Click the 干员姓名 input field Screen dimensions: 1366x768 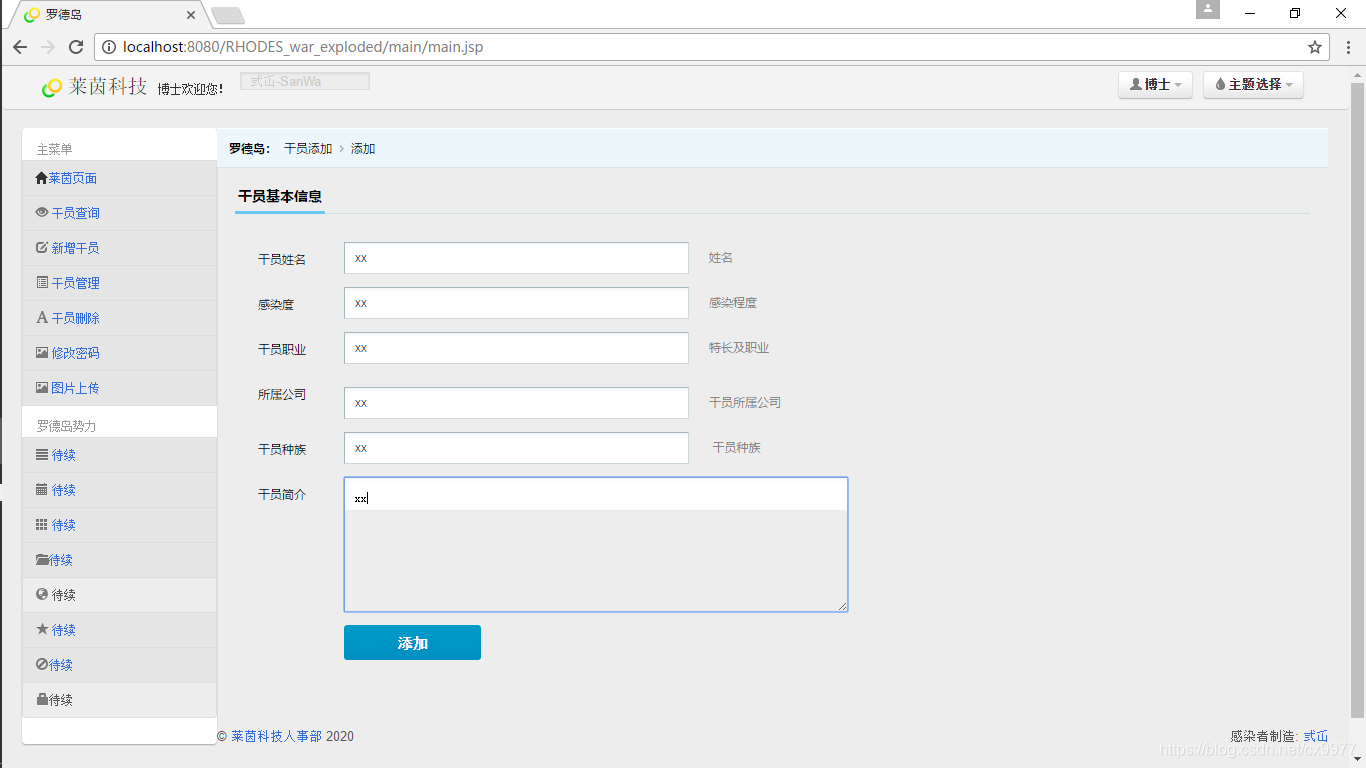pos(516,258)
